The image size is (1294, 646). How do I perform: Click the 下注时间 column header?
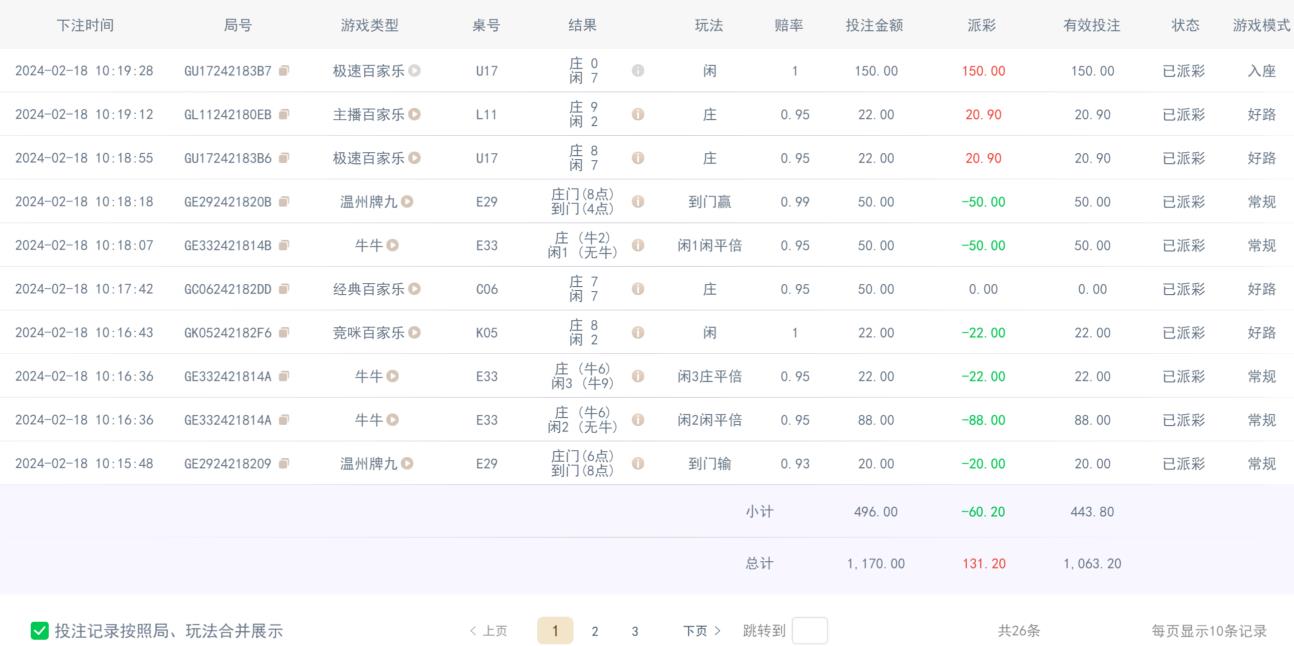click(85, 26)
